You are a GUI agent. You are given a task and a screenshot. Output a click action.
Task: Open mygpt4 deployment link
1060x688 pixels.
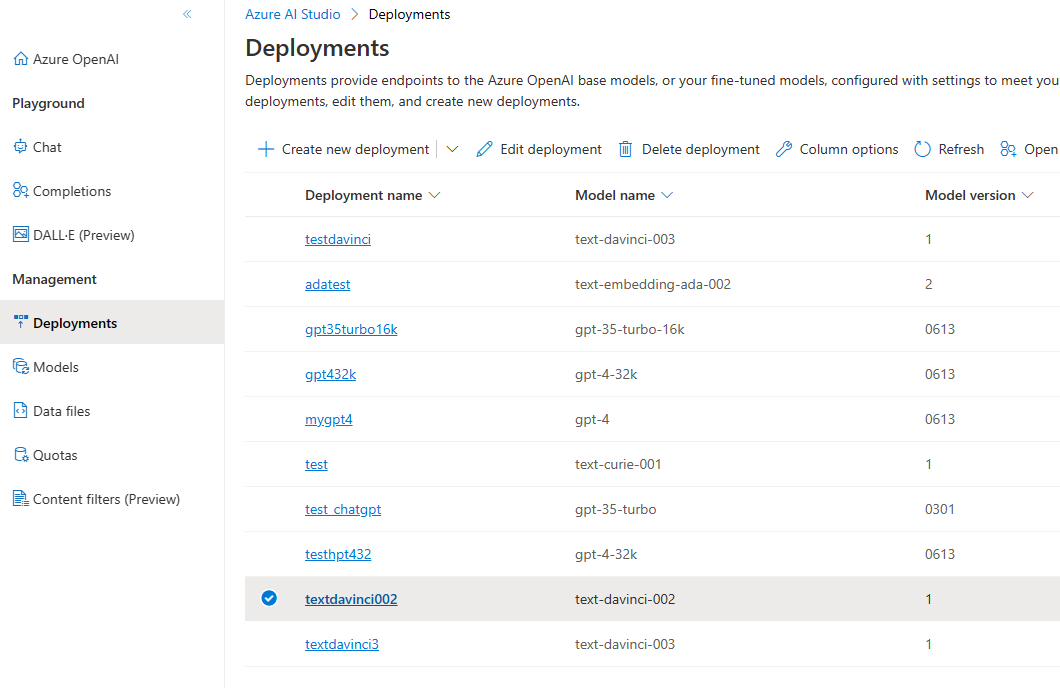tap(329, 419)
